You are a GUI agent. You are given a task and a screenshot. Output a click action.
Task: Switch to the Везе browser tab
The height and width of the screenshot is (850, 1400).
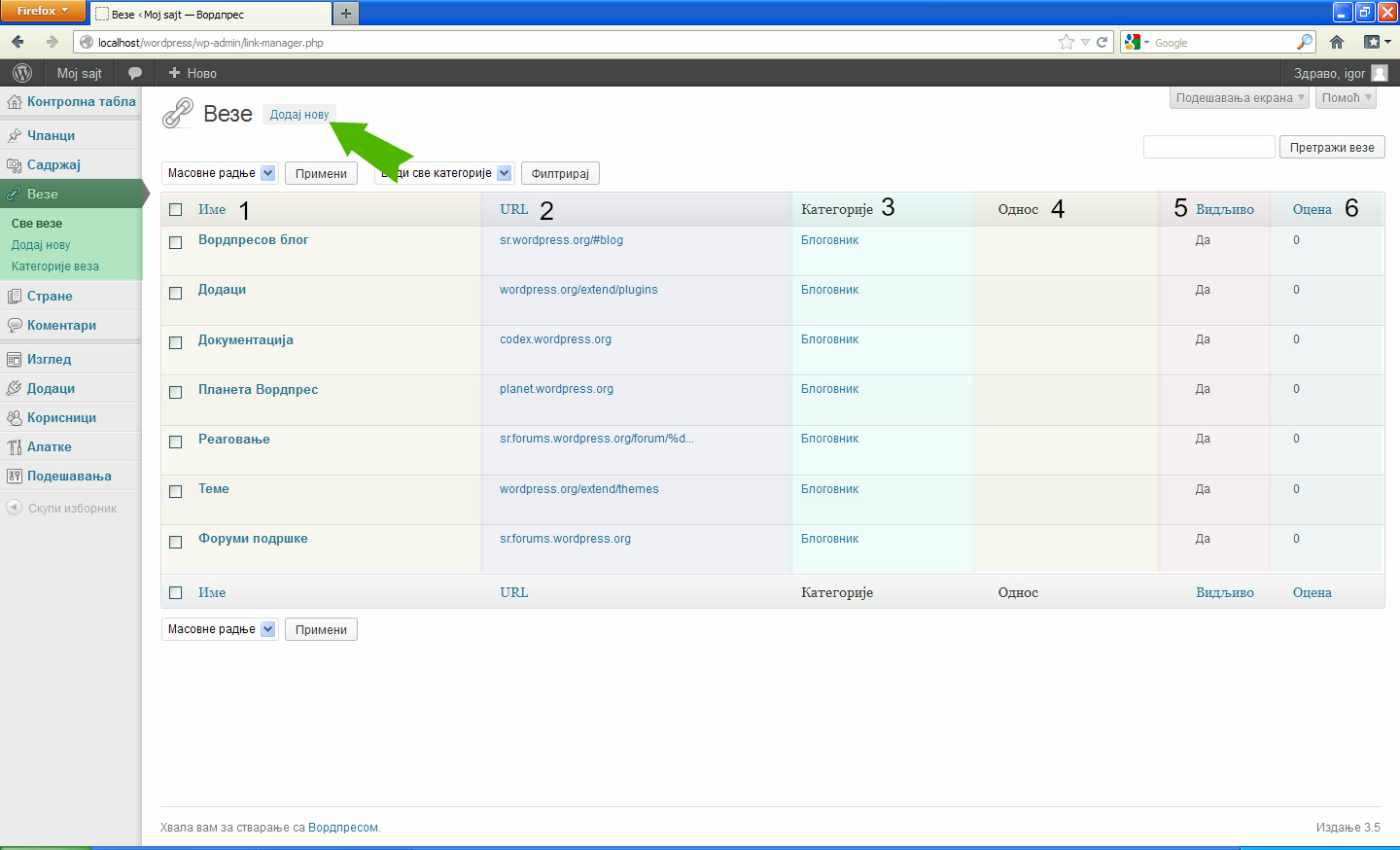(210, 14)
